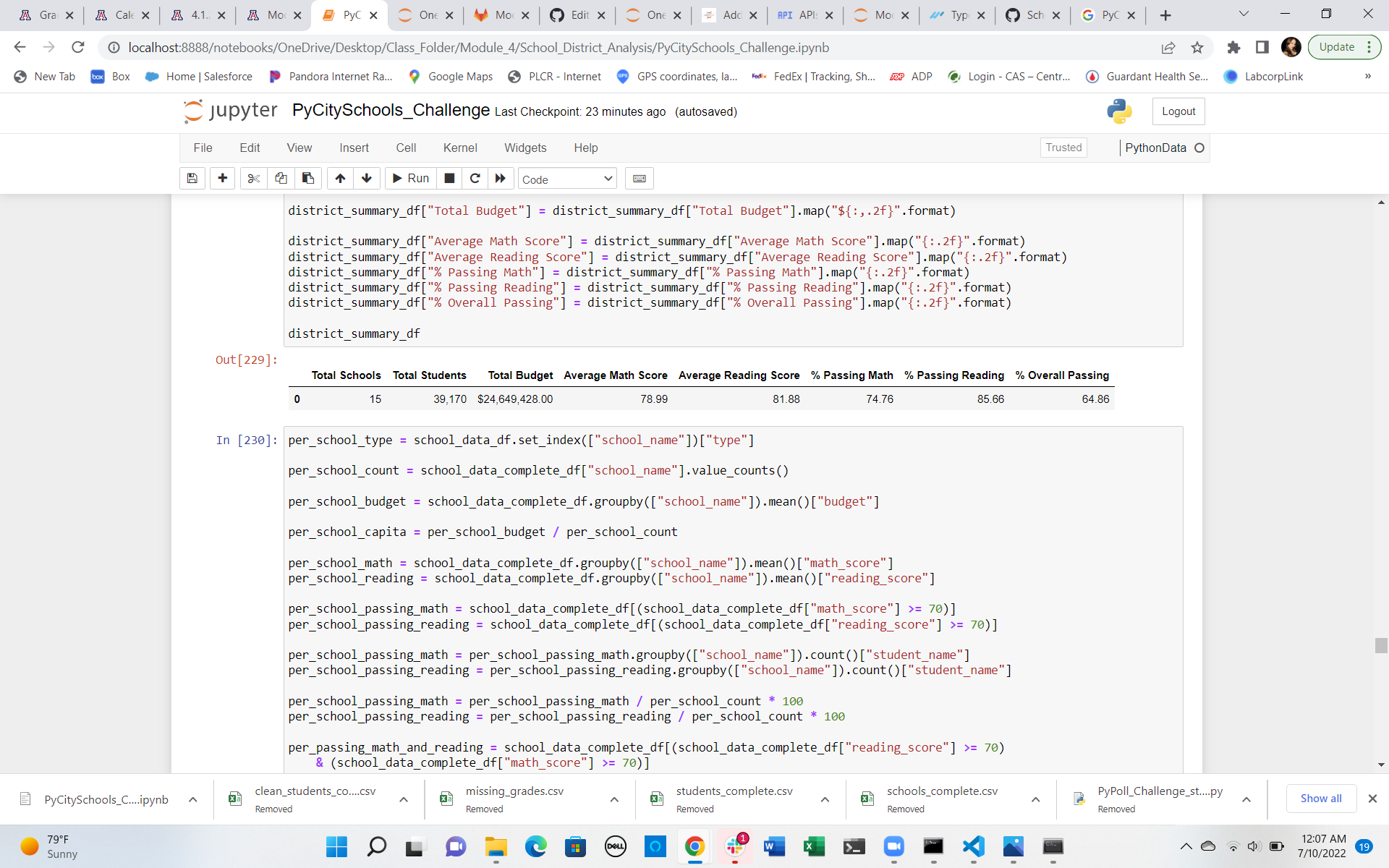Insert a new cell with the plus icon
The height and width of the screenshot is (868, 1389).
click(222, 179)
